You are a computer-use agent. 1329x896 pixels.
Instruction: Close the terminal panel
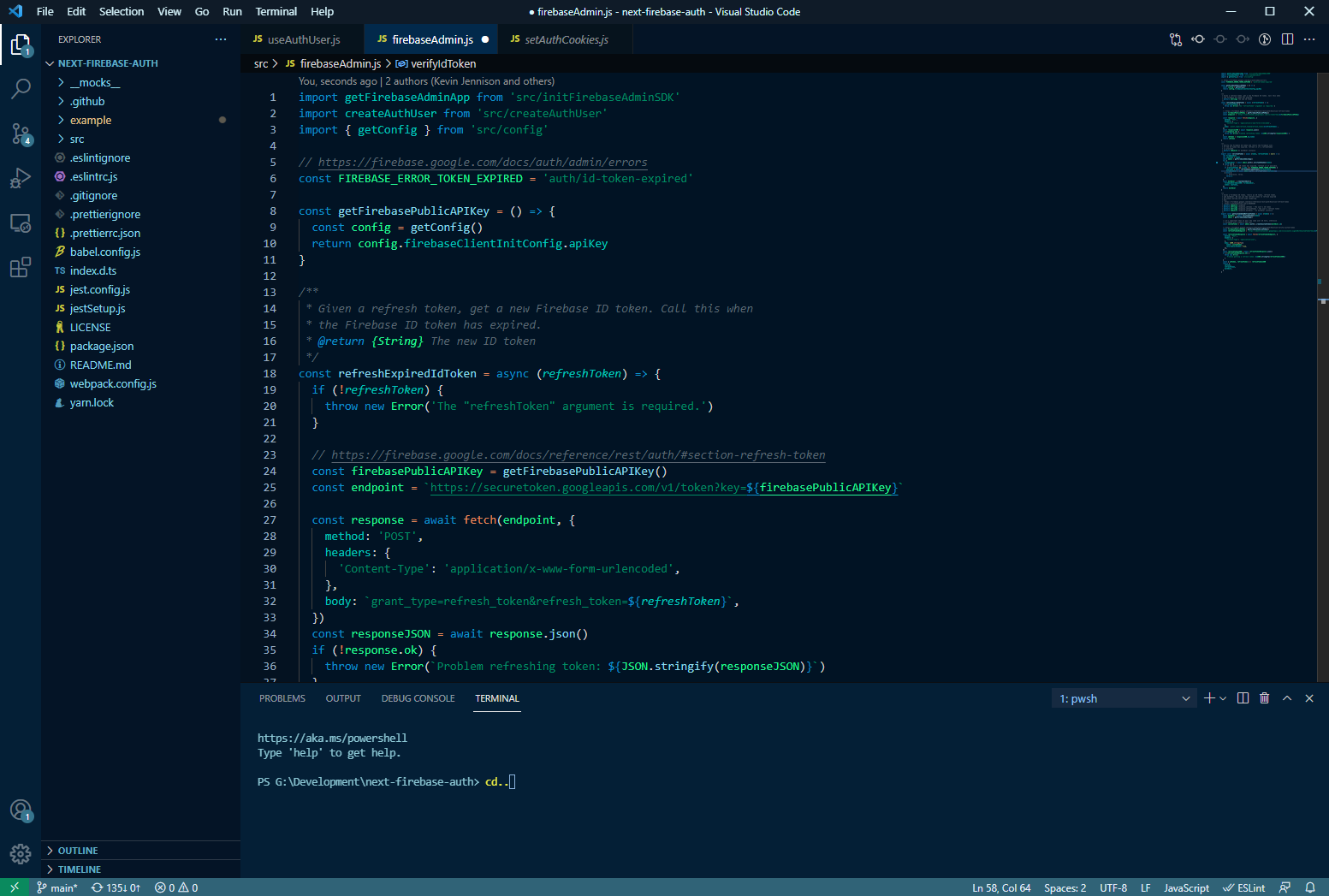(x=1309, y=698)
